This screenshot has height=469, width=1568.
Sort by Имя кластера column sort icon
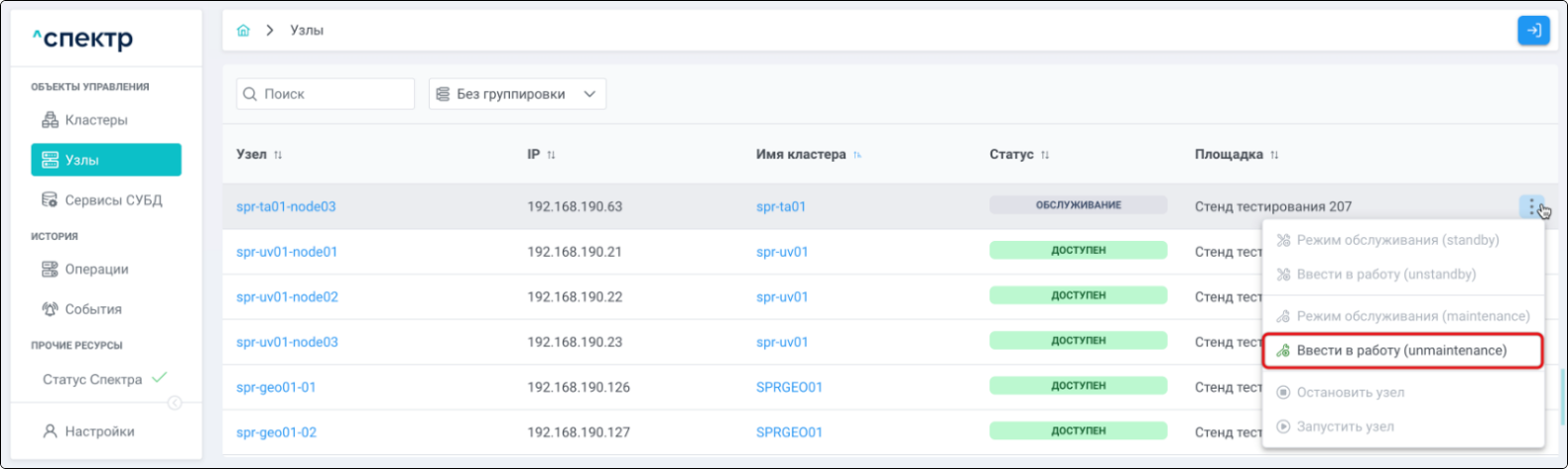[857, 155]
